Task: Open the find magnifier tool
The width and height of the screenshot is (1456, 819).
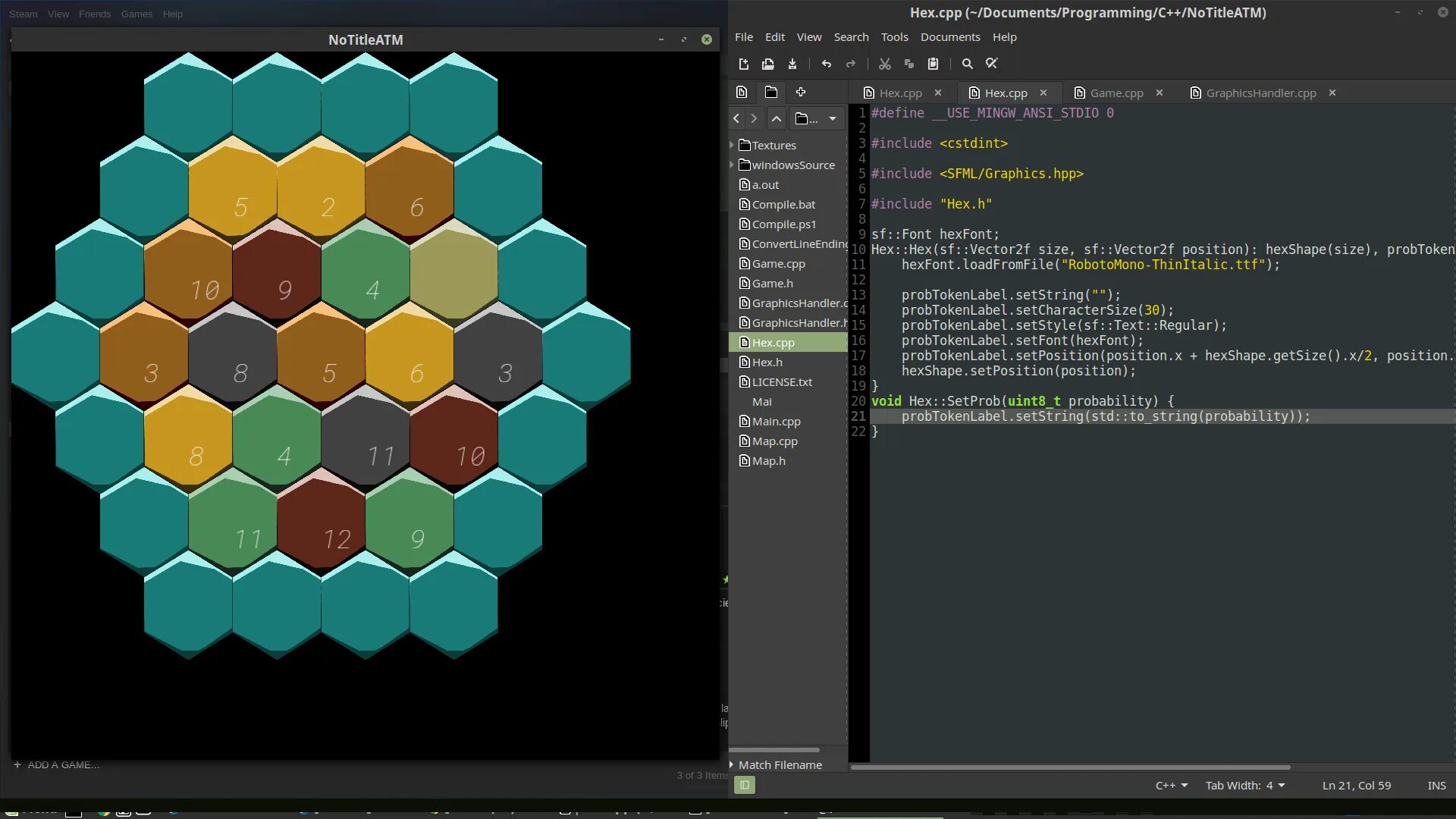Action: click(967, 64)
